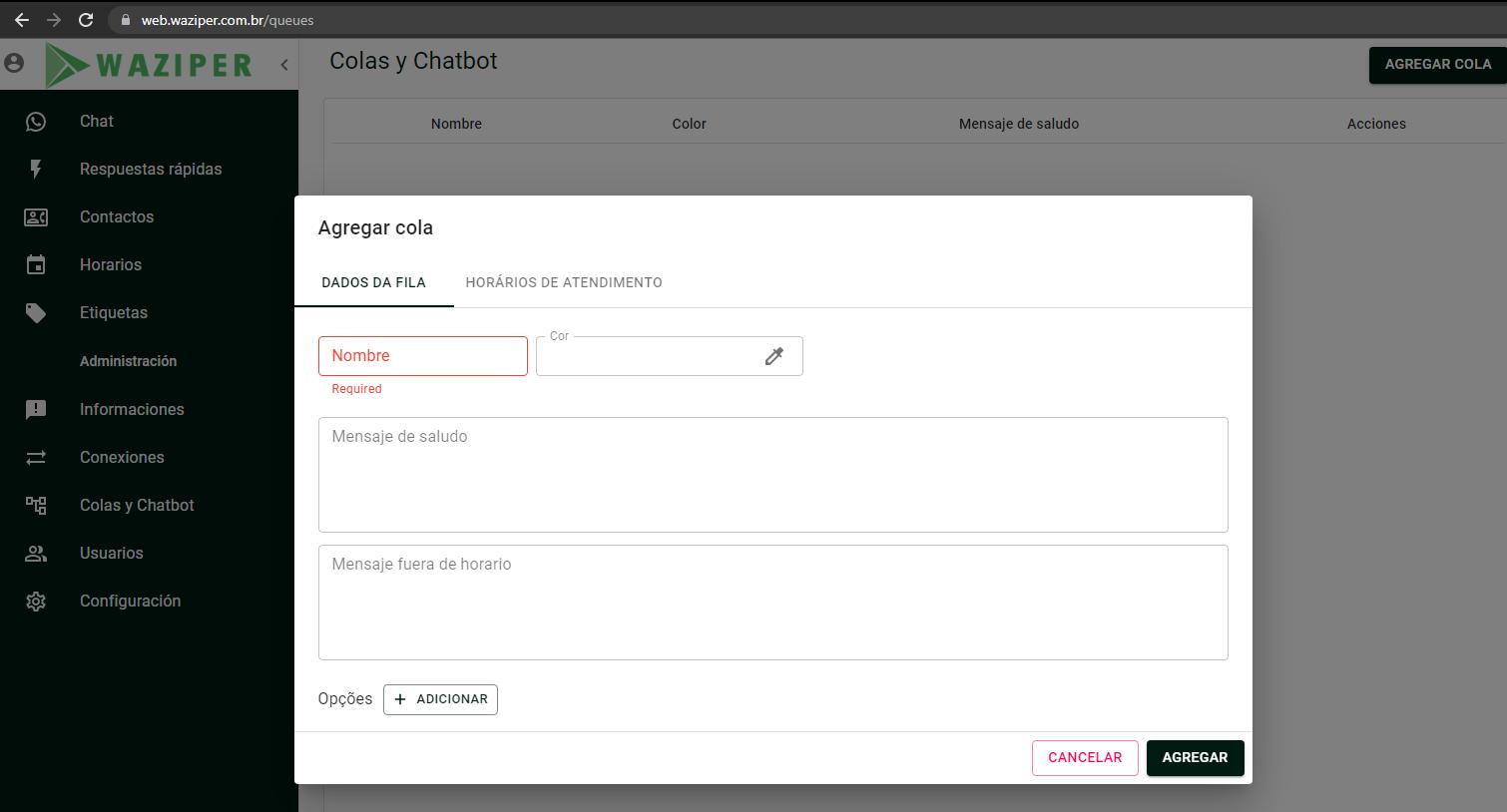Click the browser forward arrow
Screen dimensions: 1507x812
click(x=54, y=20)
